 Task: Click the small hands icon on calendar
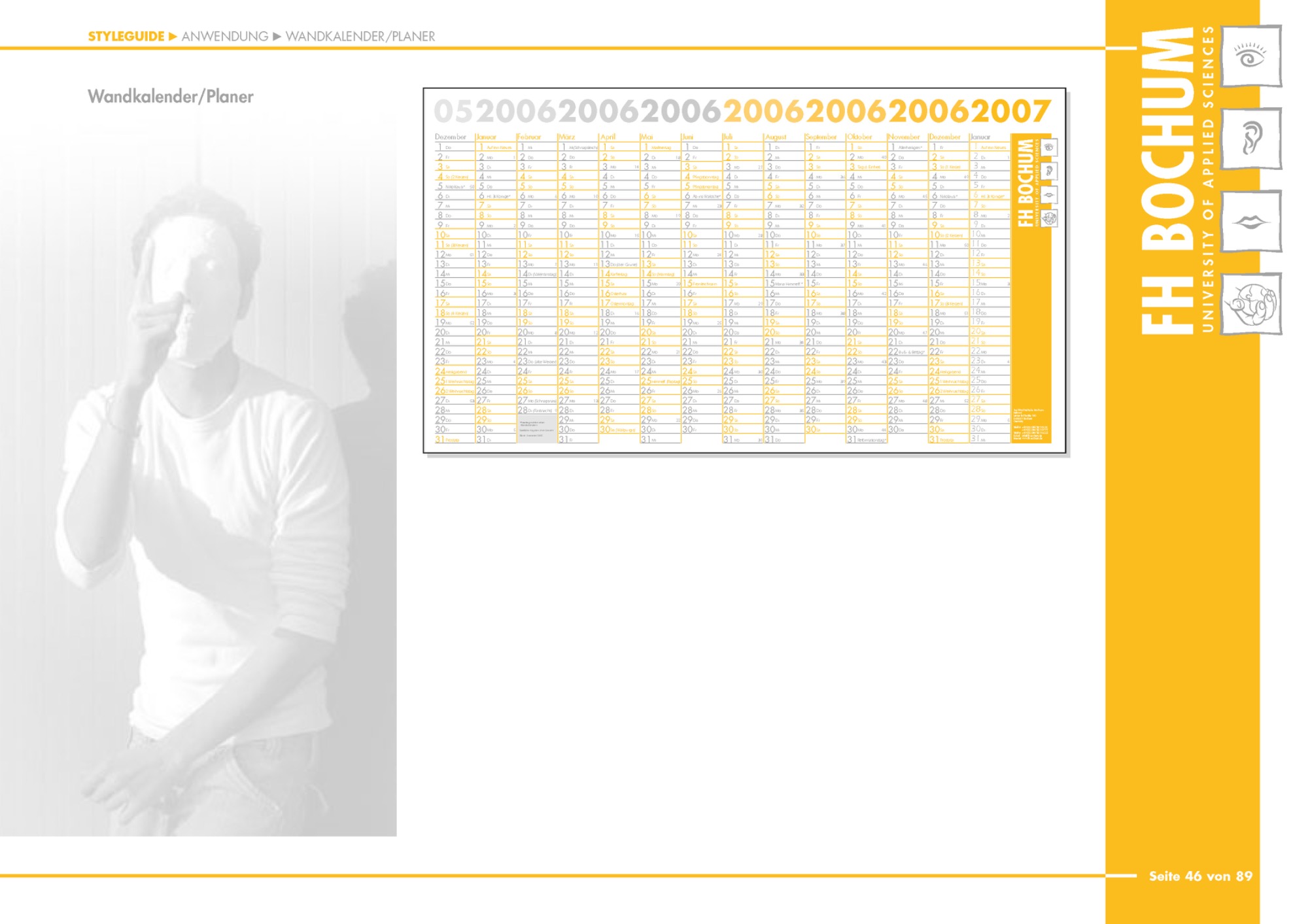point(1049,218)
